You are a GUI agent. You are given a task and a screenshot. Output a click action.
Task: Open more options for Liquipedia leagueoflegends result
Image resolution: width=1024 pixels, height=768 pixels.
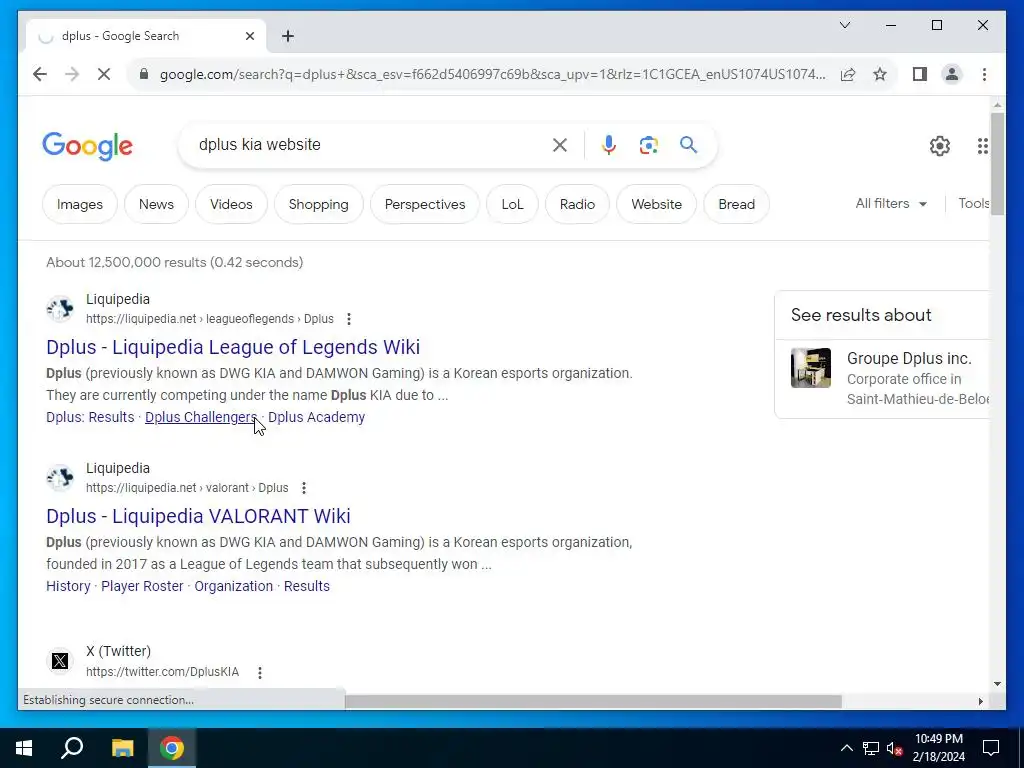[349, 319]
